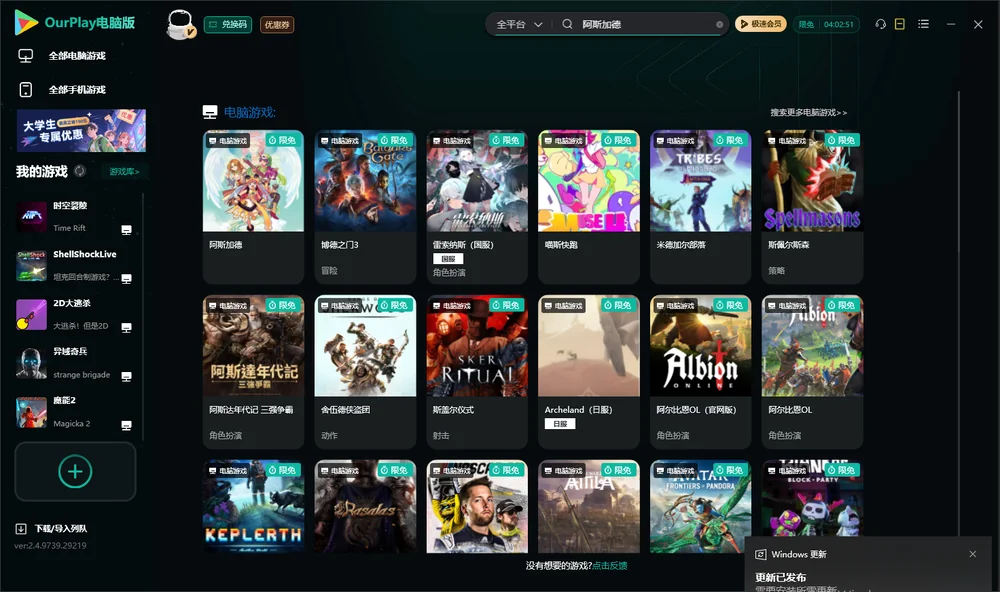Open the Albion Online 官网版 card
The height and width of the screenshot is (592, 1000).
tap(701, 372)
